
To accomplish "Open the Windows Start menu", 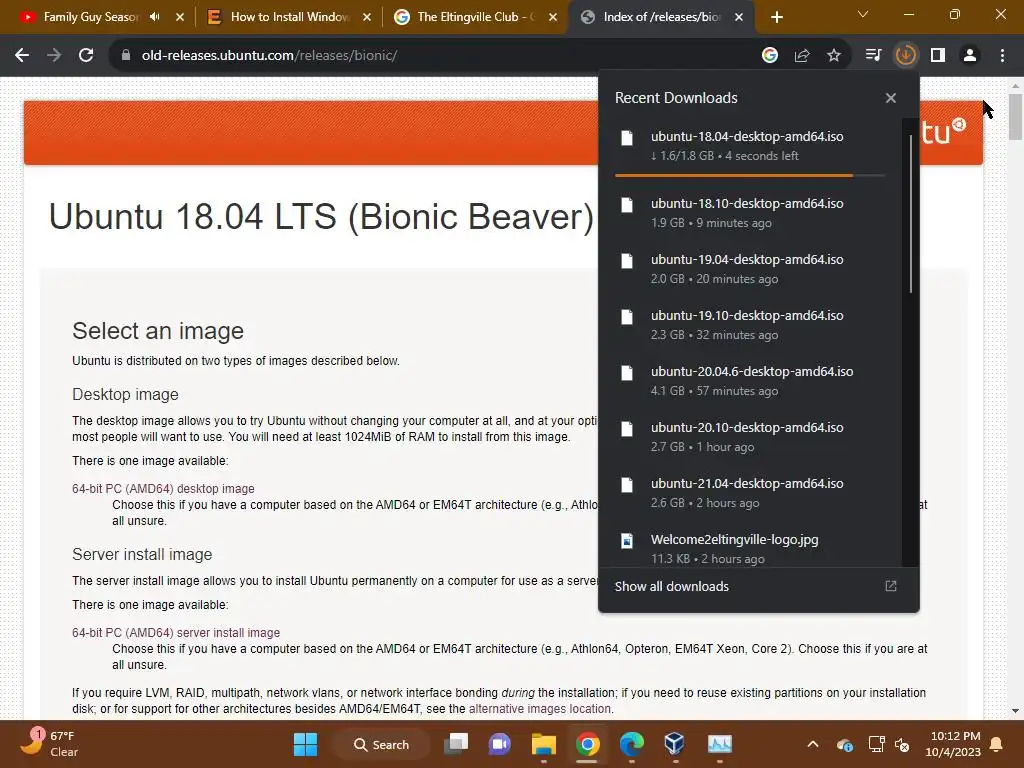I will [305, 744].
